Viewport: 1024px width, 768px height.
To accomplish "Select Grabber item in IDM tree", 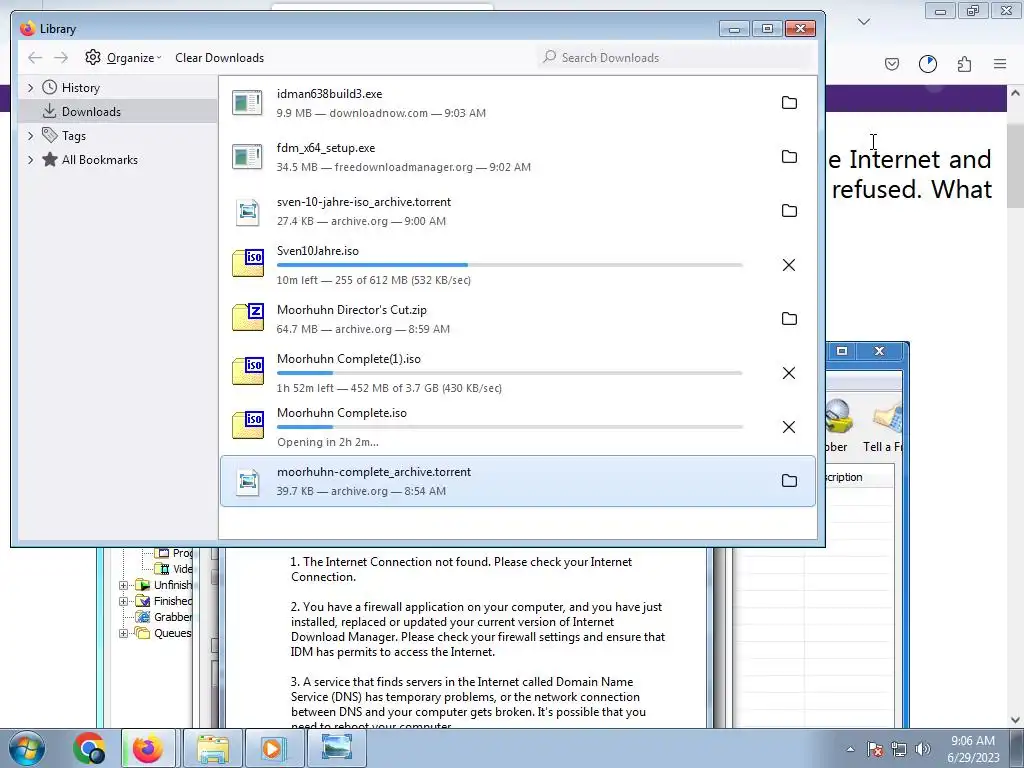I will tap(172, 617).
